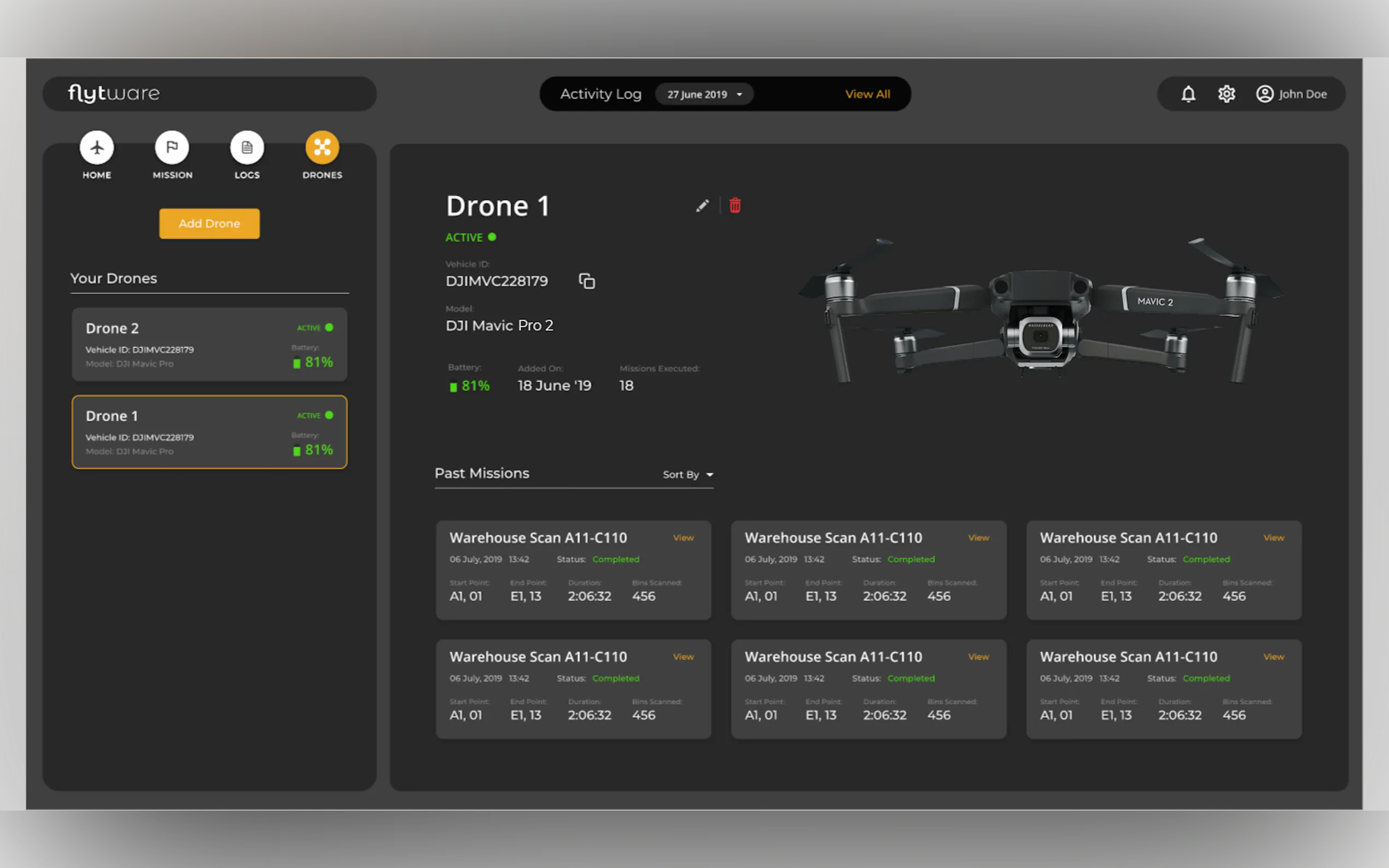This screenshot has height=868, width=1389.
Task: Select the Drones navigation tab
Action: [x=322, y=148]
